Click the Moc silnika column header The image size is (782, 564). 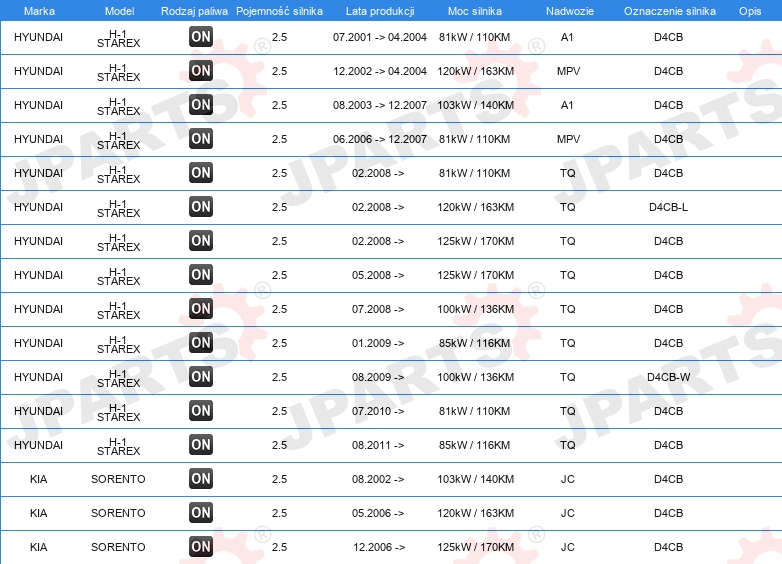[x=475, y=11]
